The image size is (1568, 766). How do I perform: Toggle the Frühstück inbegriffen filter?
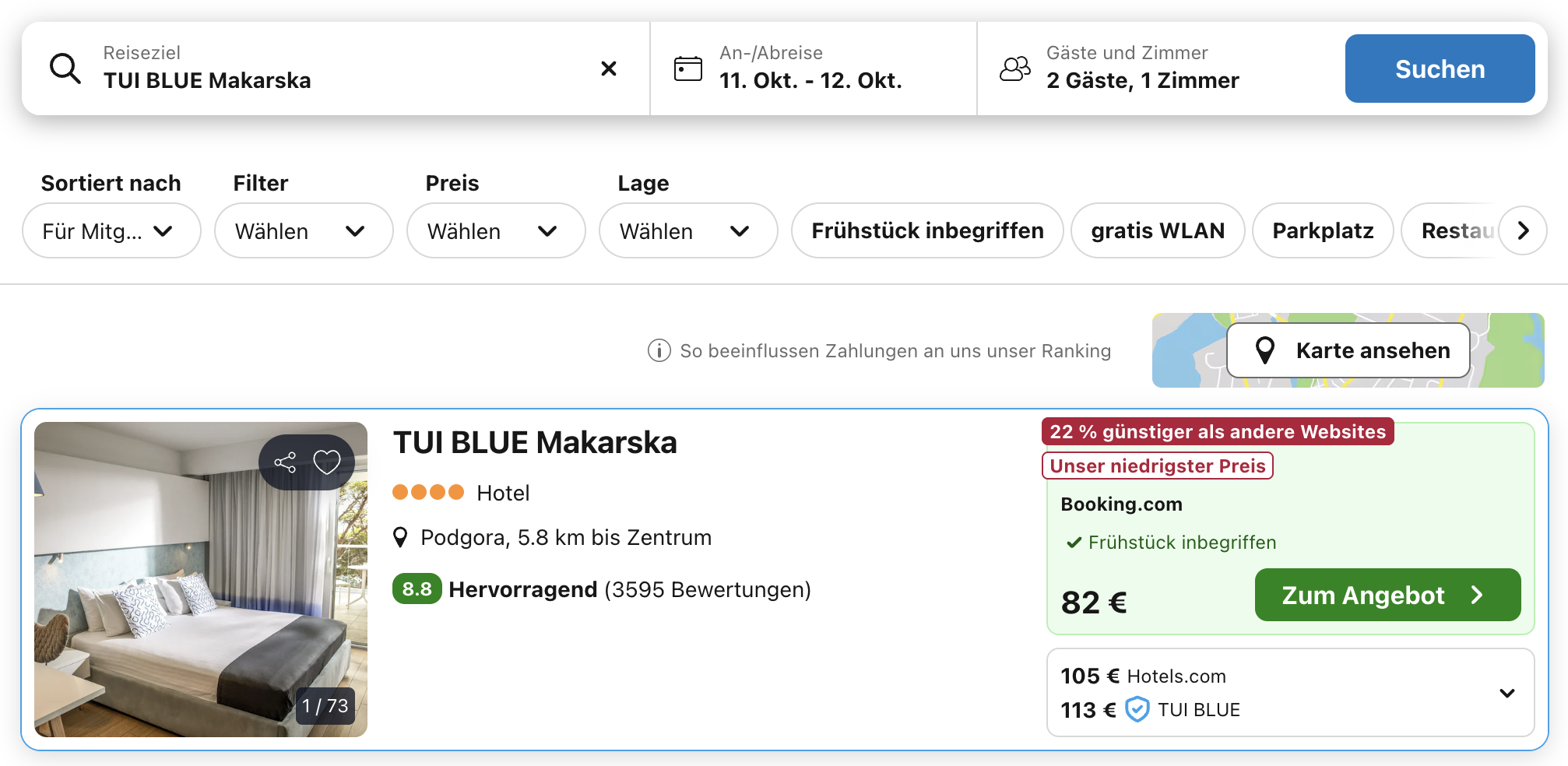(926, 230)
